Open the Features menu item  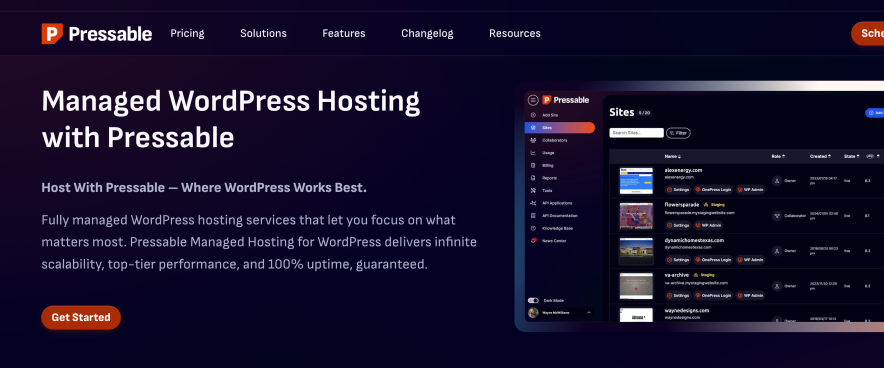344,33
